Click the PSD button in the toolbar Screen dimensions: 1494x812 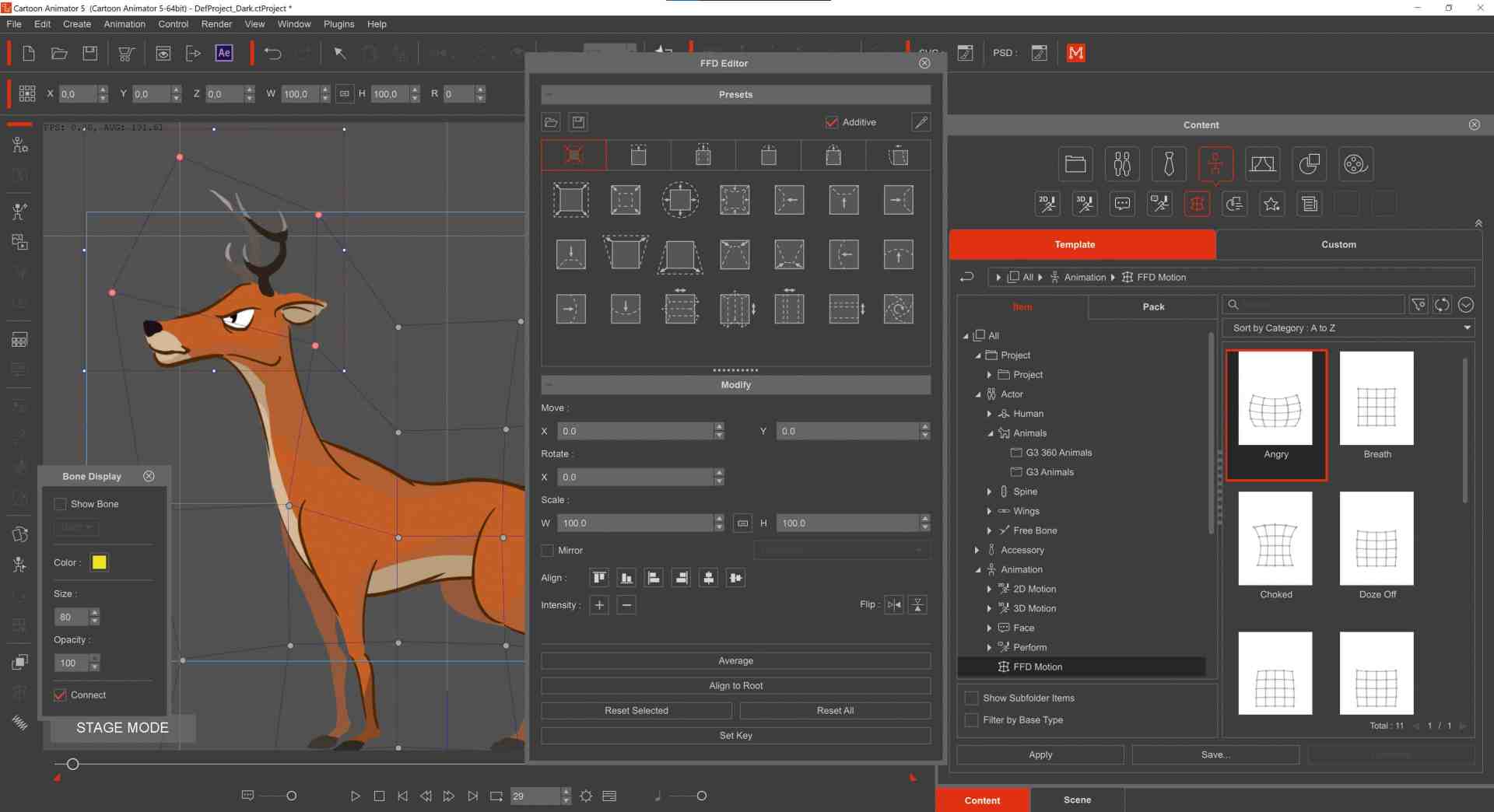point(1004,53)
